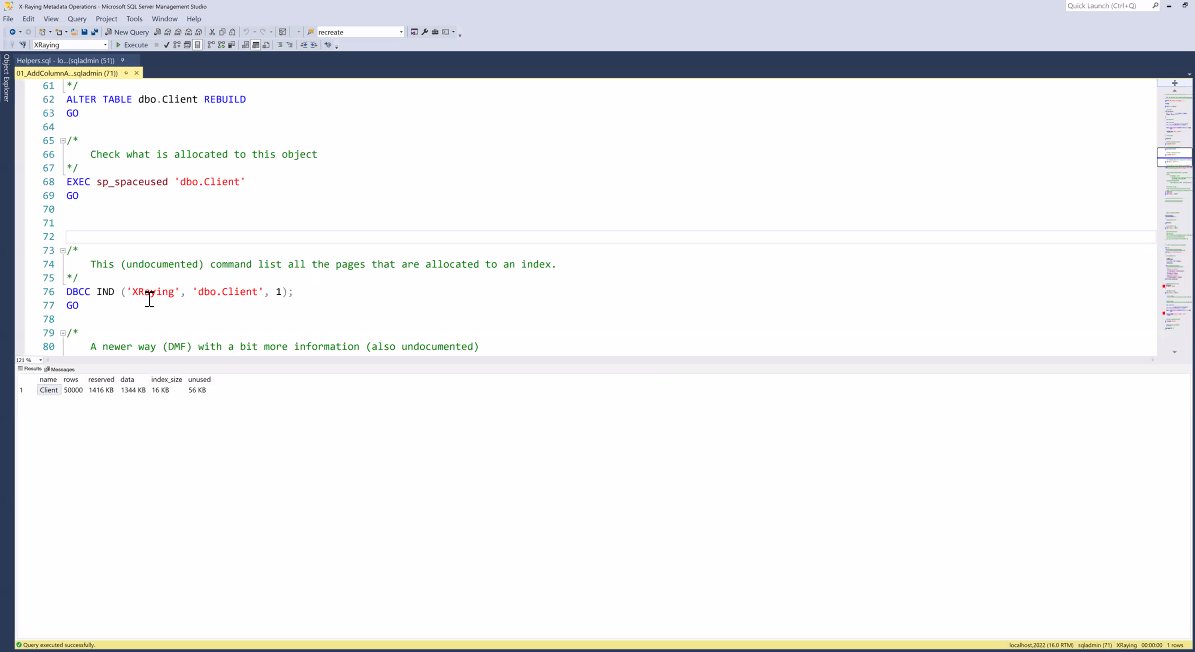The height and width of the screenshot is (652, 1195).
Task: Close the 01_AddColumnA tab
Action: pyautogui.click(x=136, y=73)
